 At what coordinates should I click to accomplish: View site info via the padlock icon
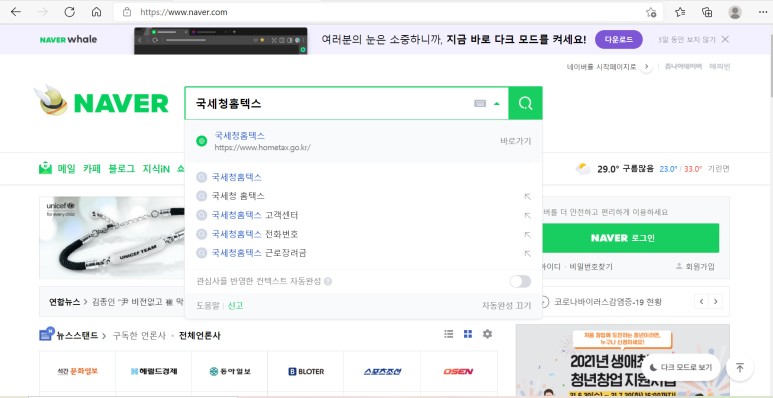point(127,12)
